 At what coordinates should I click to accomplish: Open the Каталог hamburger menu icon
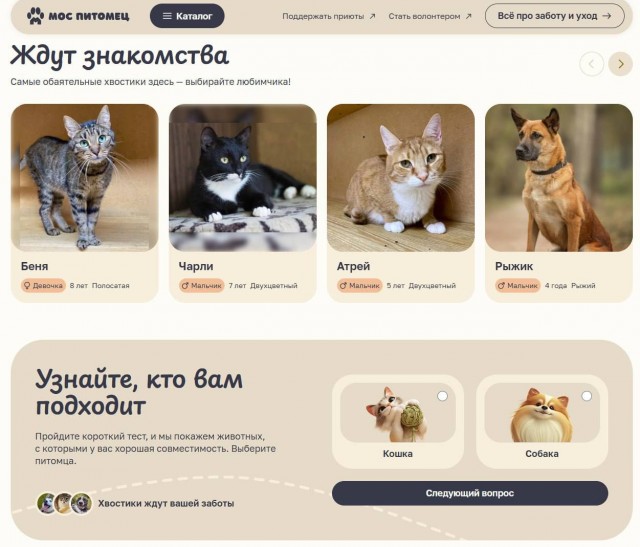(167, 16)
